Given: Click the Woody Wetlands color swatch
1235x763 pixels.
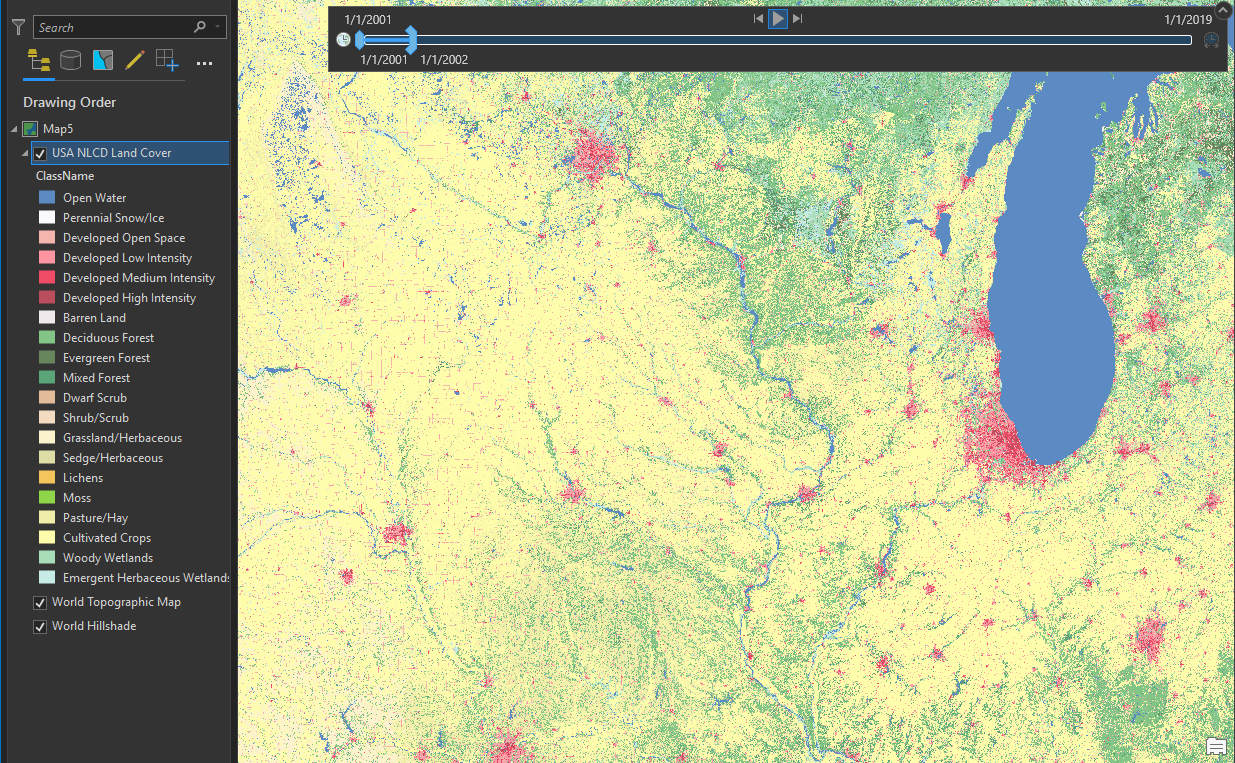Looking at the screenshot, I should point(46,558).
